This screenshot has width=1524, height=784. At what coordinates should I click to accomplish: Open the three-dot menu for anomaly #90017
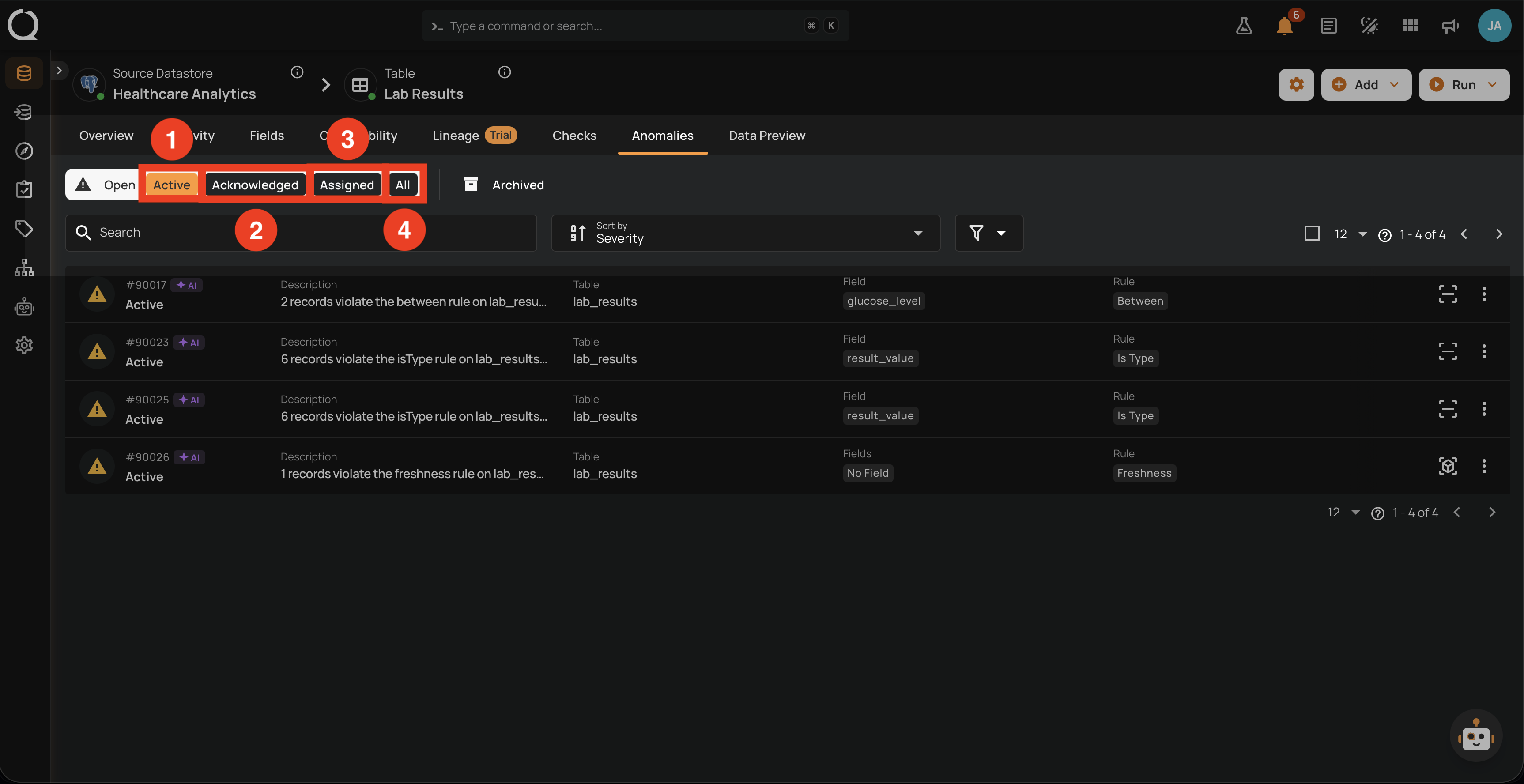click(1484, 294)
